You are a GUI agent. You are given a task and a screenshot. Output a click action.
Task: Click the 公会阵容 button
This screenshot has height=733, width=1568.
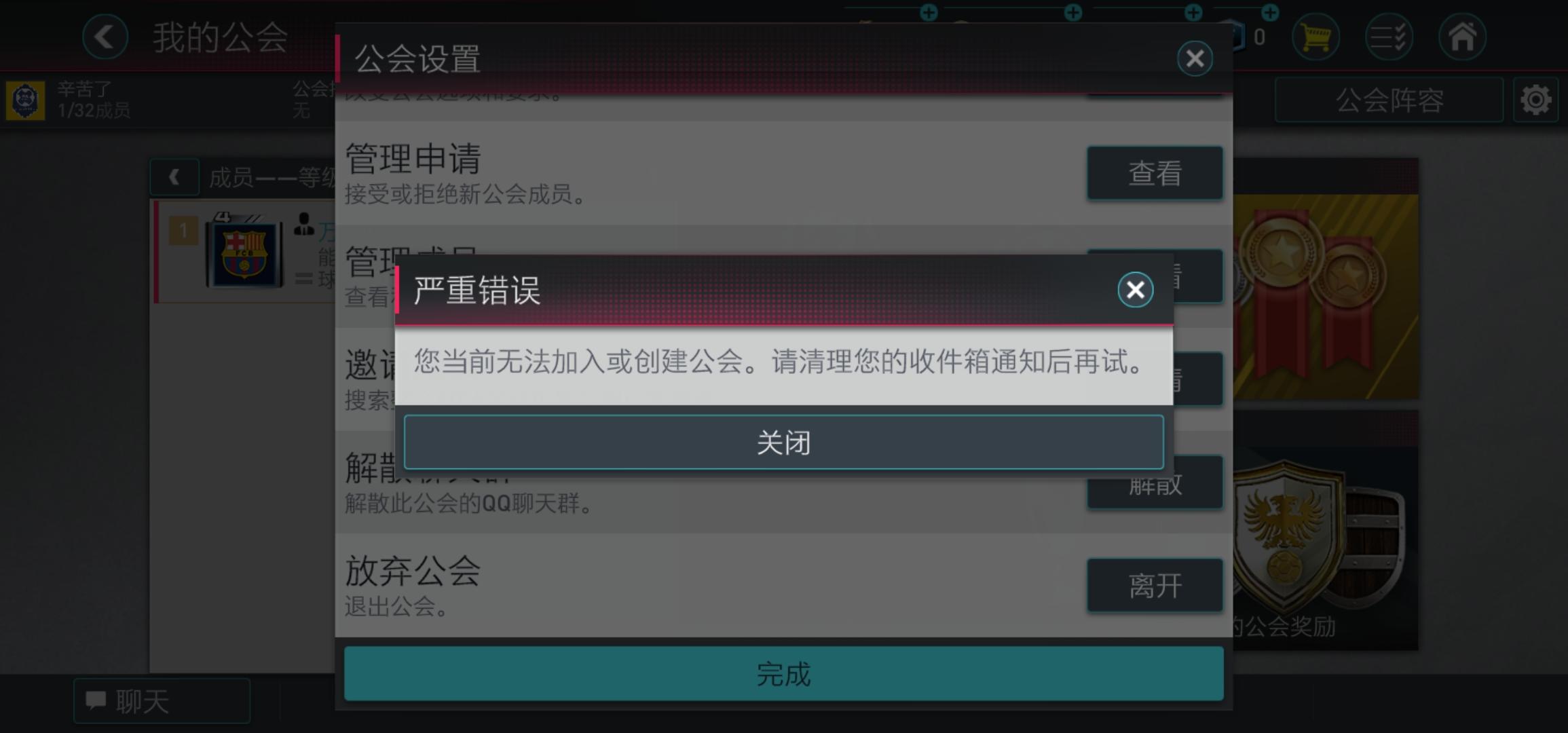[x=1389, y=100]
